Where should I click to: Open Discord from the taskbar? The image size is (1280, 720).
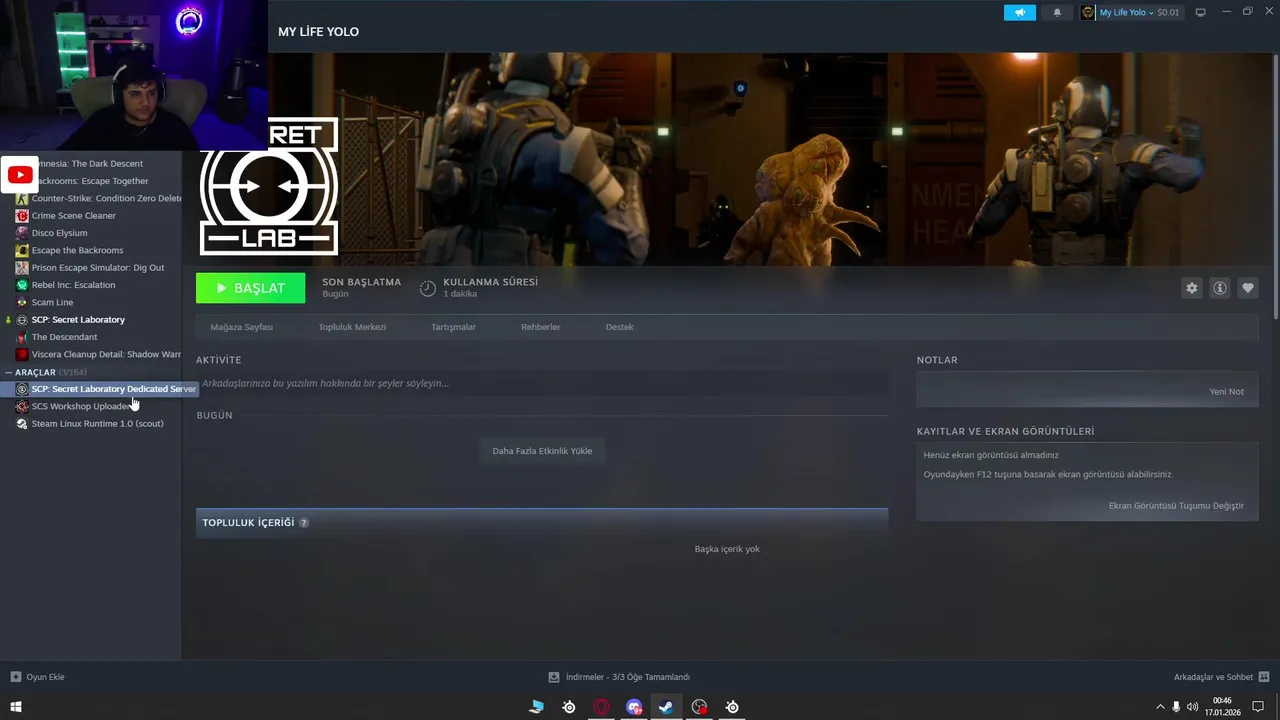[634, 707]
